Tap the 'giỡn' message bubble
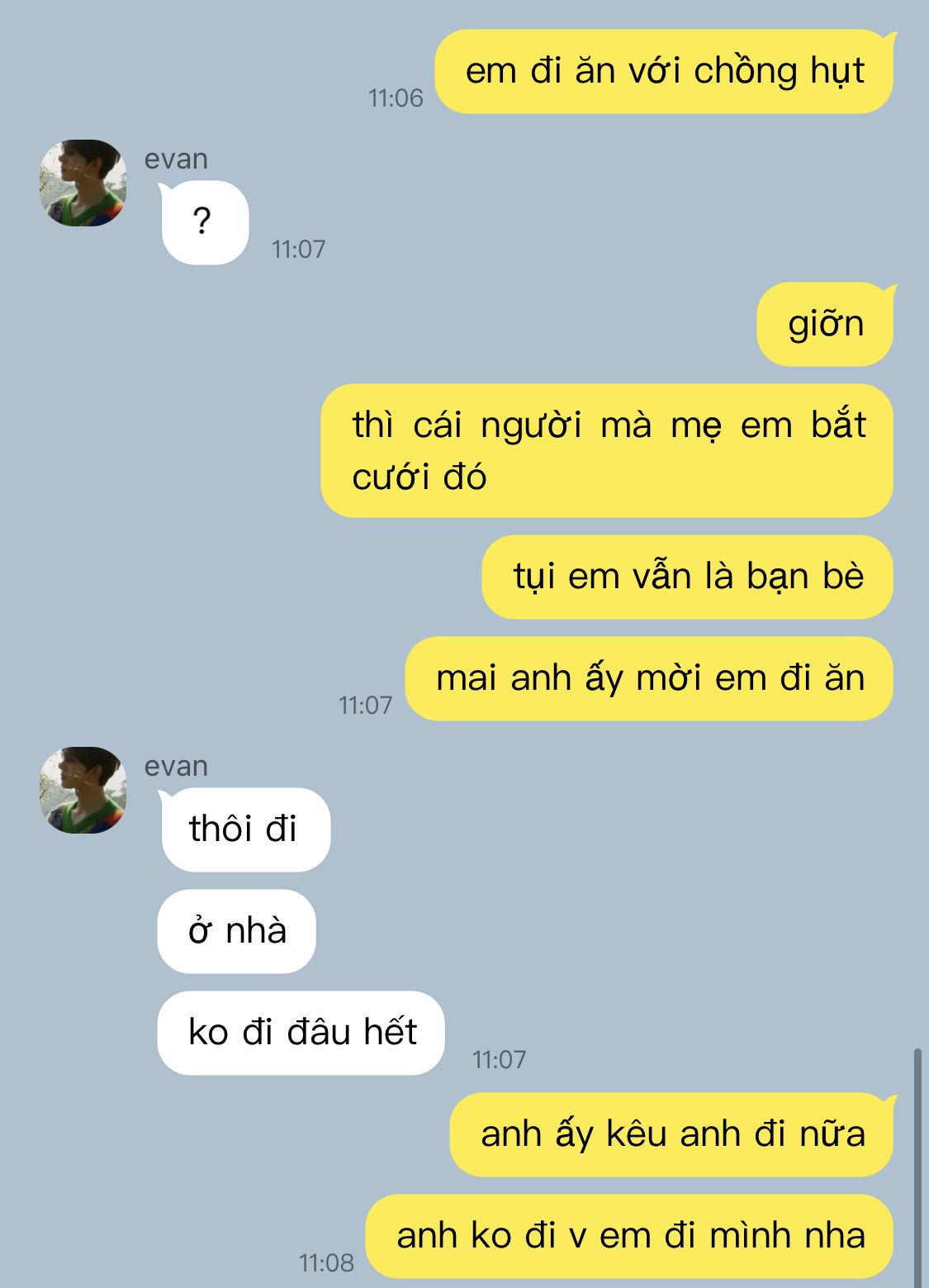The height and width of the screenshot is (1288, 929). pos(826,324)
